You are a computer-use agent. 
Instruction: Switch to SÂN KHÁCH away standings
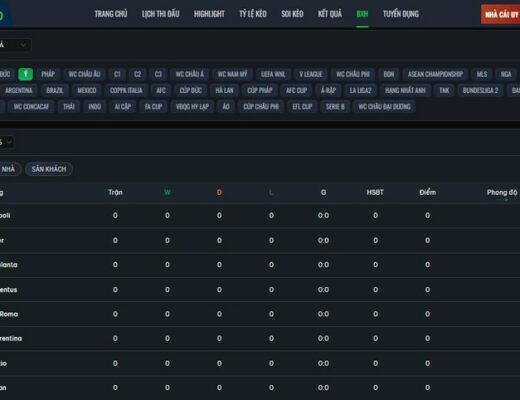pyautogui.click(x=49, y=169)
